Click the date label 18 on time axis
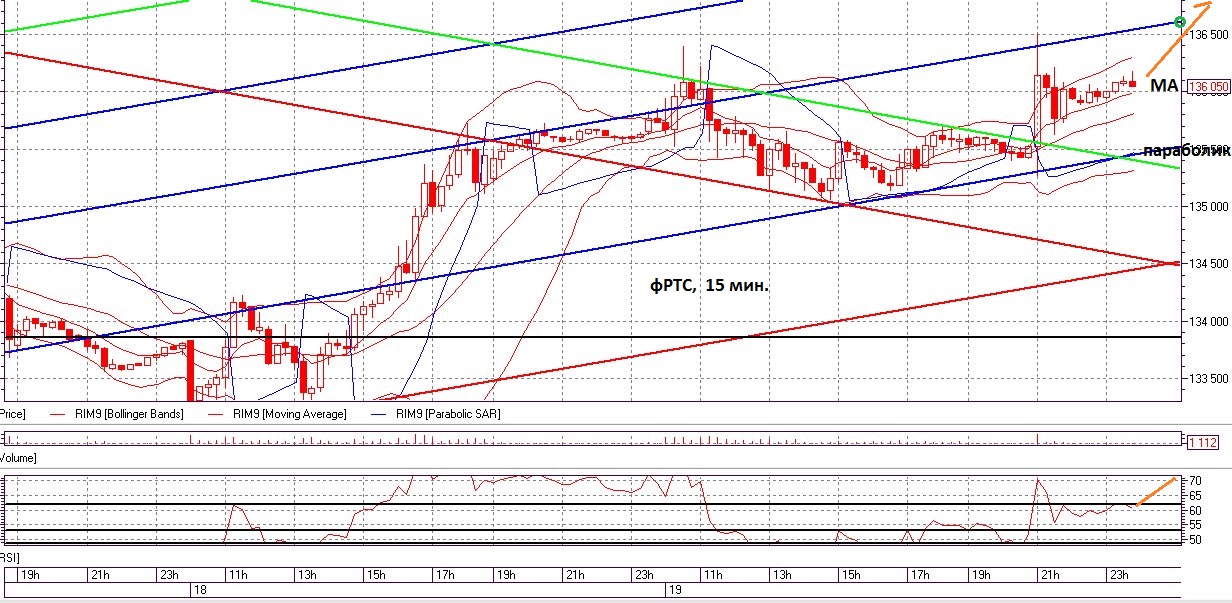Image resolution: width=1232 pixels, height=603 pixels. coord(199,591)
